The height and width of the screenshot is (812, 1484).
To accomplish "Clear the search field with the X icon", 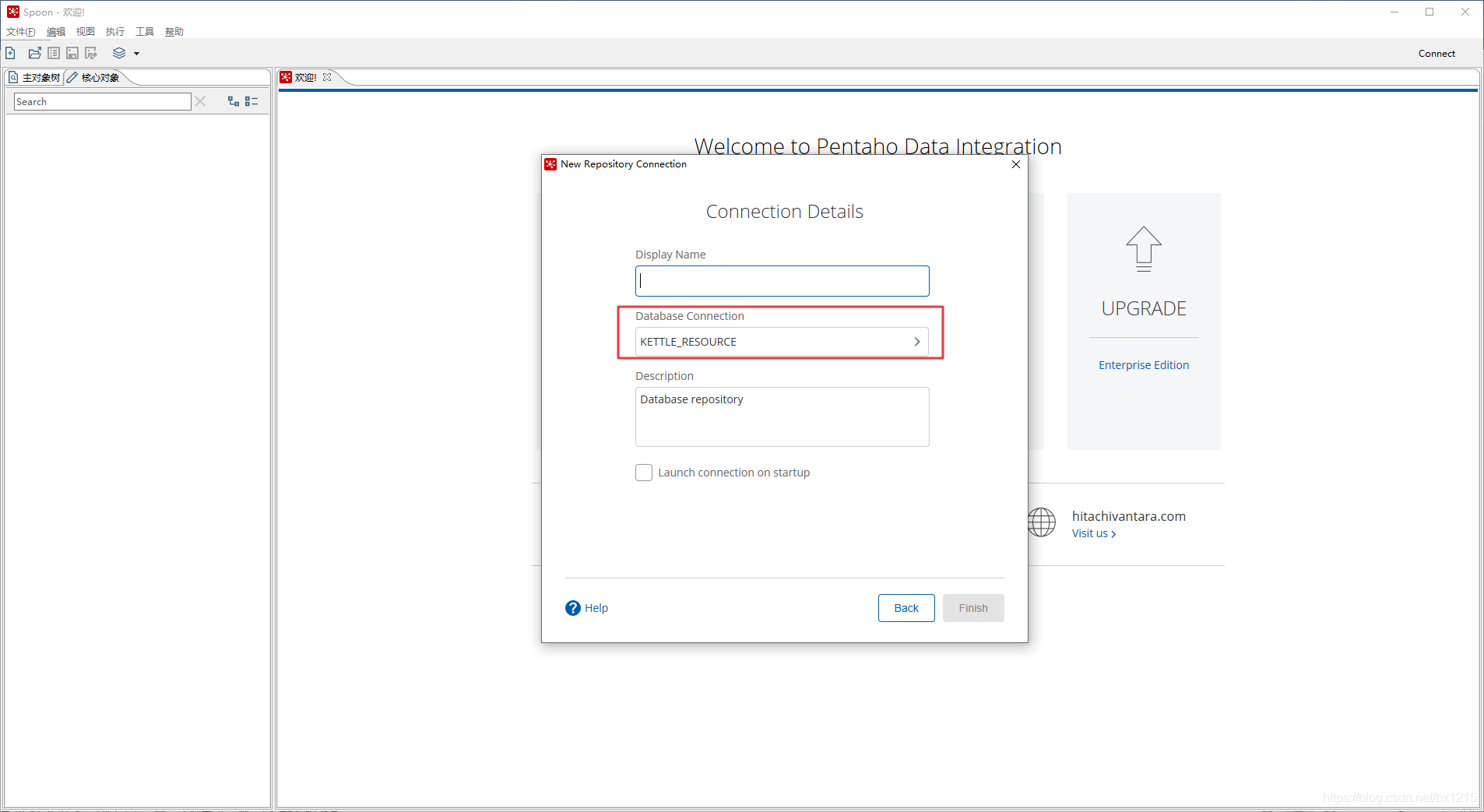I will tap(200, 101).
